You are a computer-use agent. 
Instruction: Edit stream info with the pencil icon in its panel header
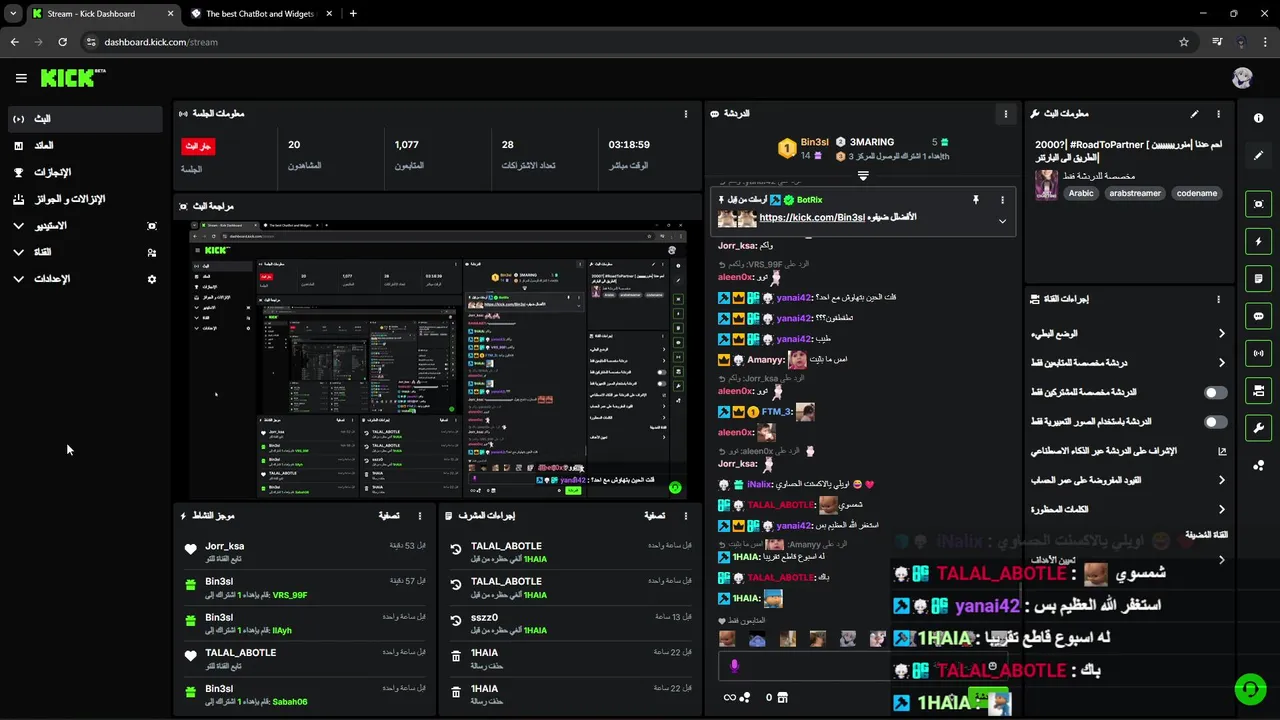point(1194,114)
